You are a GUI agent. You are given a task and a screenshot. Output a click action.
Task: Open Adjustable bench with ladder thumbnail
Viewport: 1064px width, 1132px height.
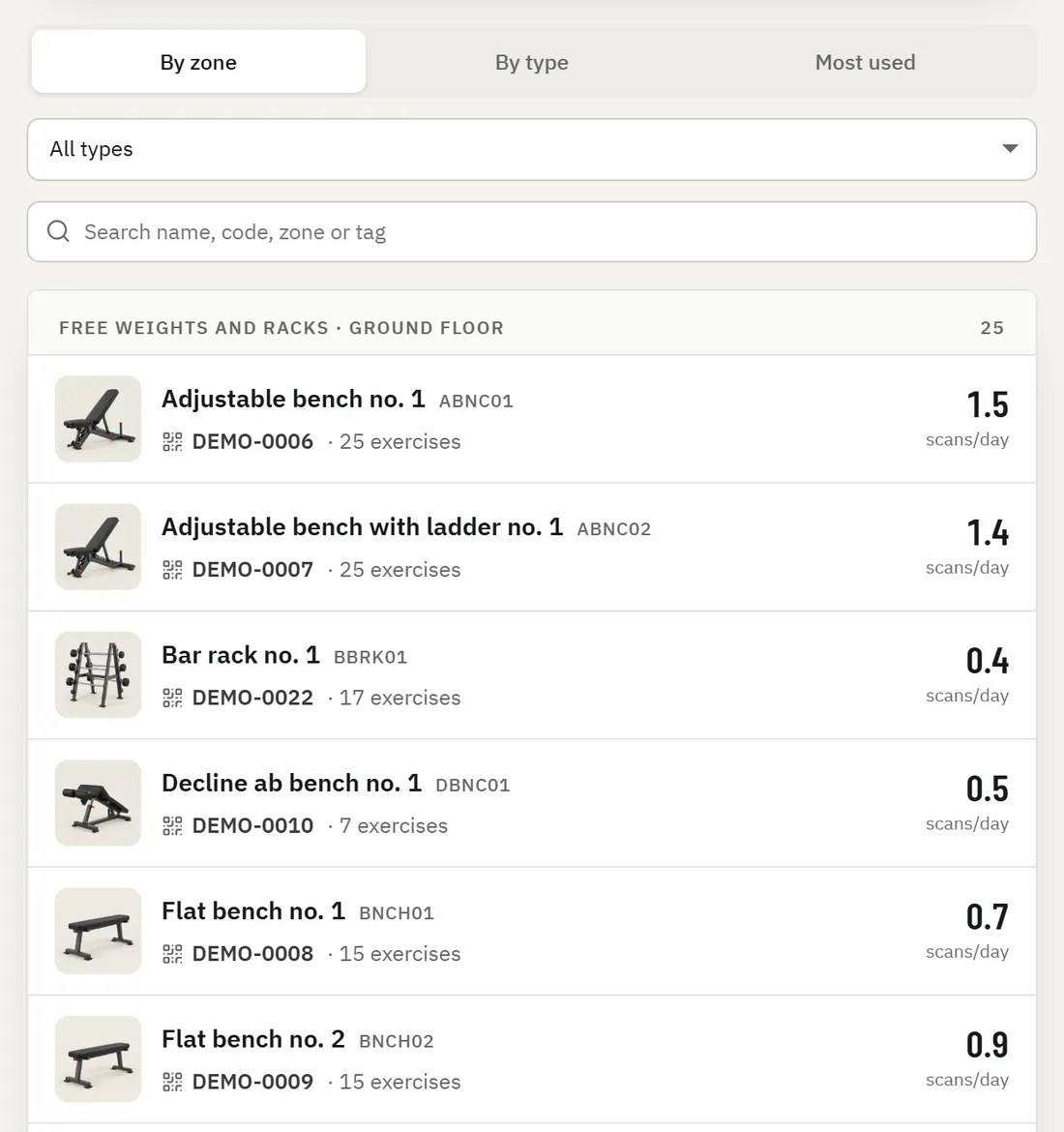pos(98,547)
